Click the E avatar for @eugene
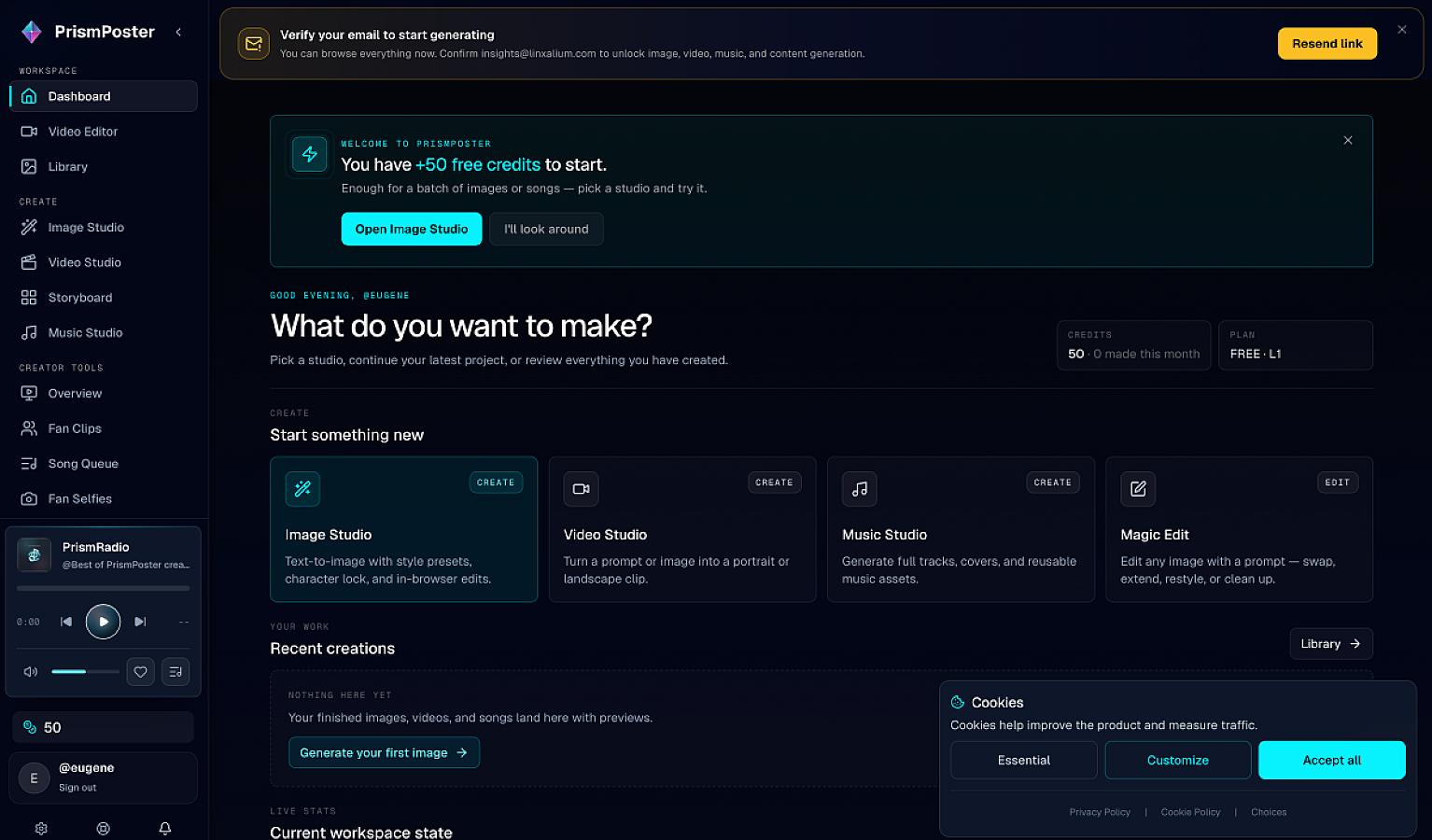Screen dimensions: 1432x840 (35, 777)
